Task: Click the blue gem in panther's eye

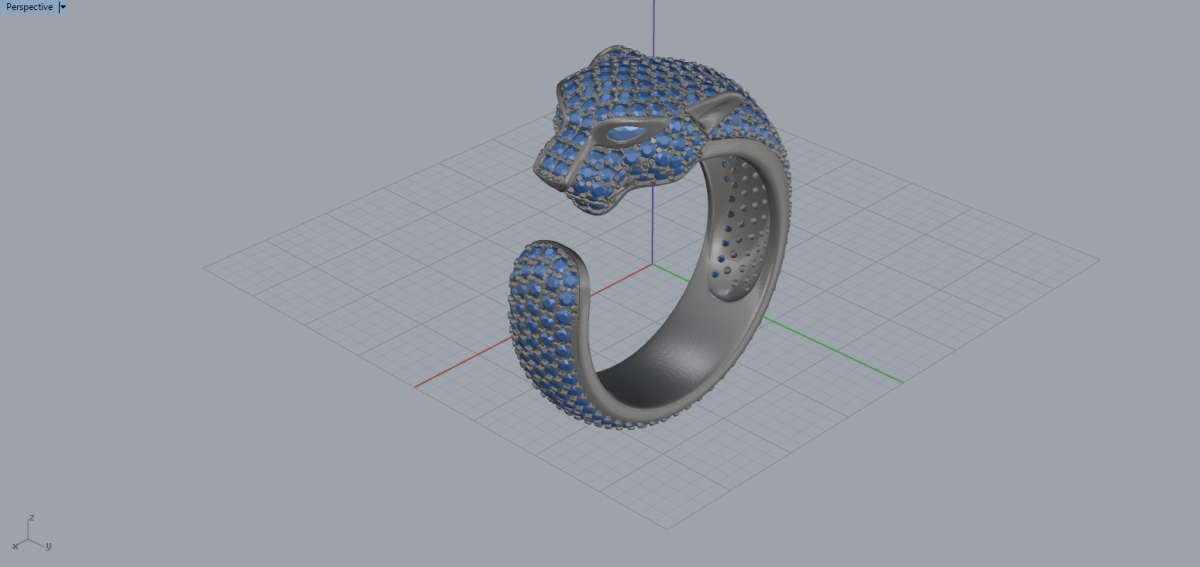Action: [627, 132]
